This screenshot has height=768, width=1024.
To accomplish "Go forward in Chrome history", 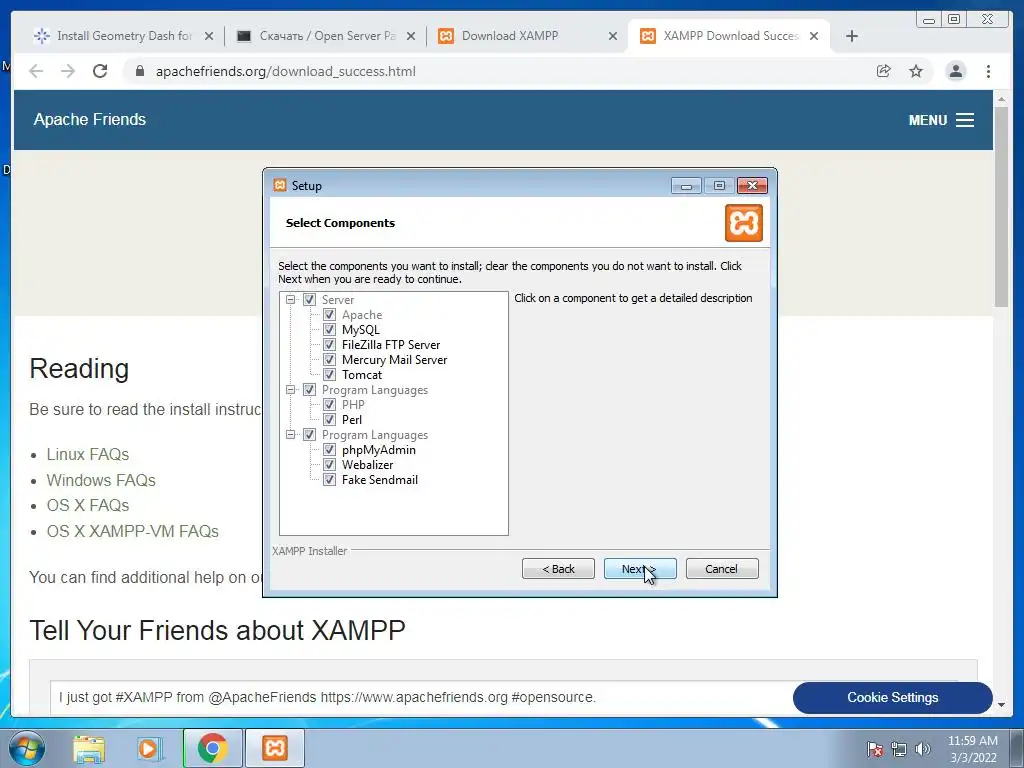I will pyautogui.click(x=68, y=71).
